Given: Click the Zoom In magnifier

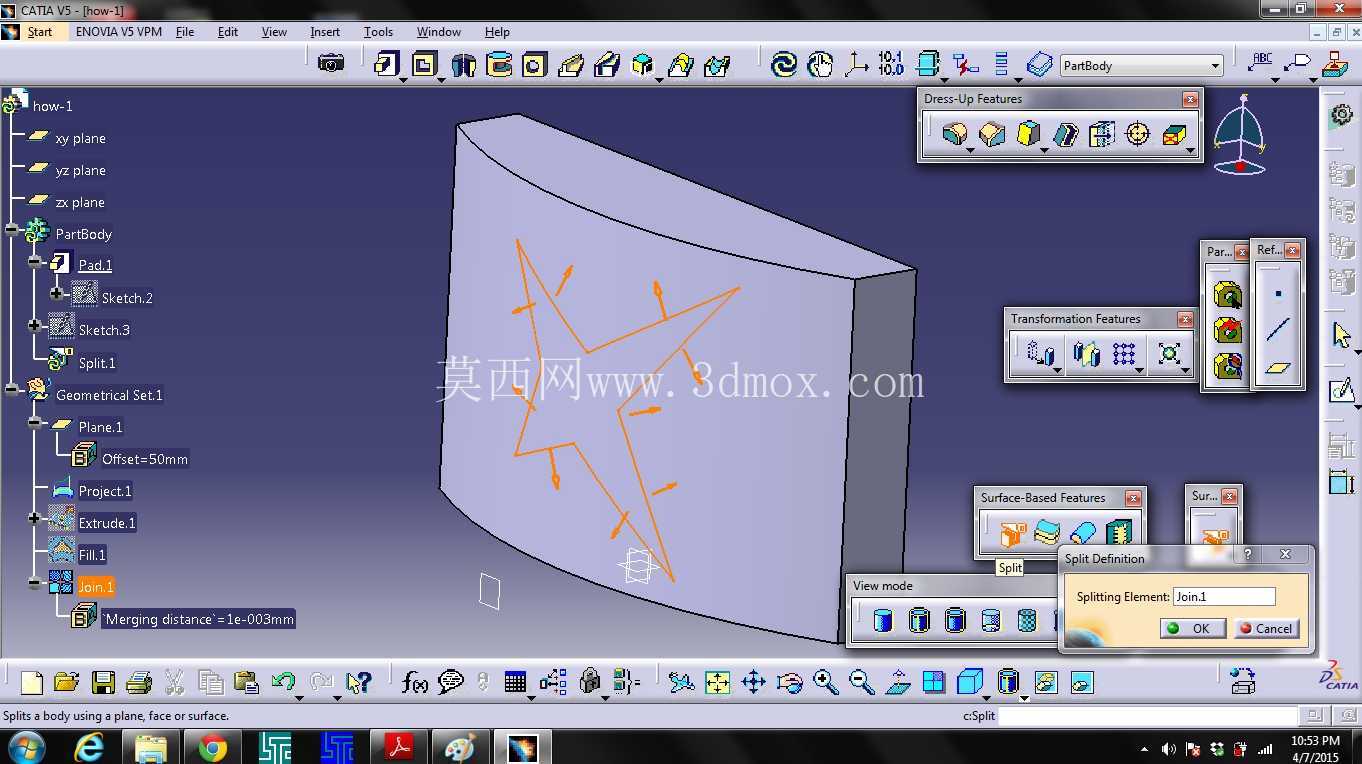Looking at the screenshot, I should click(825, 682).
